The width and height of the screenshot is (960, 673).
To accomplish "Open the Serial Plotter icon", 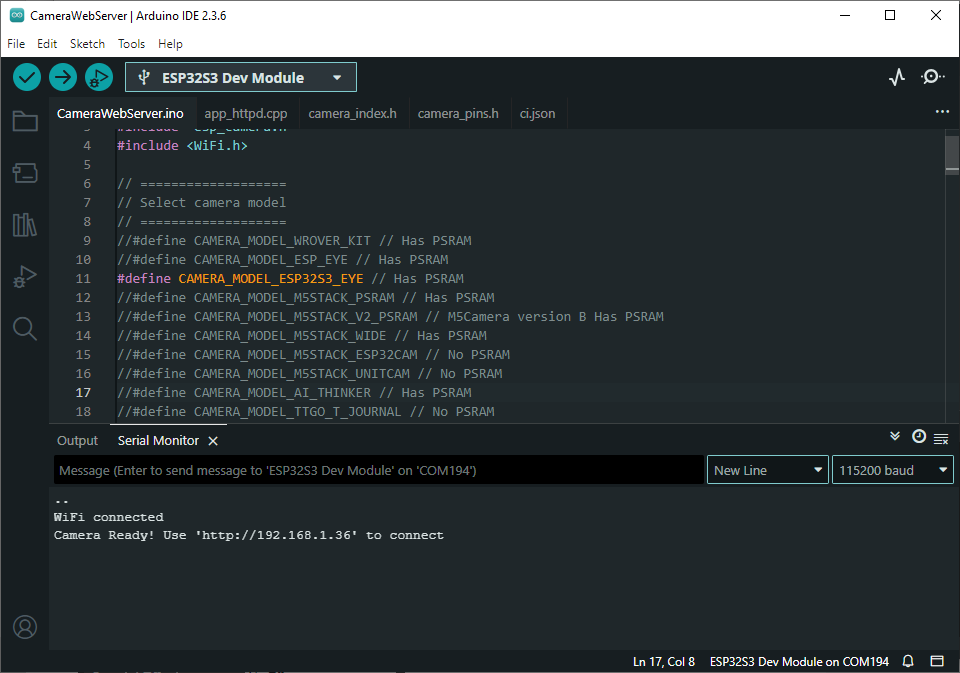I will pos(897,77).
